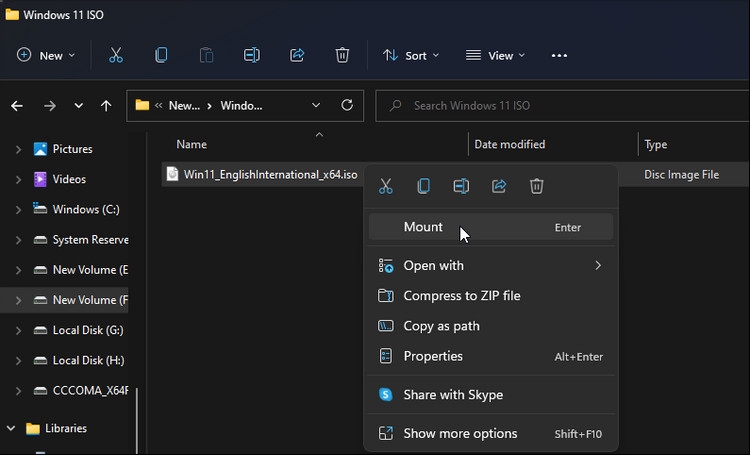Select Local Disk (H:) in the sidebar
Screen dimensions: 750x455
coord(88,360)
